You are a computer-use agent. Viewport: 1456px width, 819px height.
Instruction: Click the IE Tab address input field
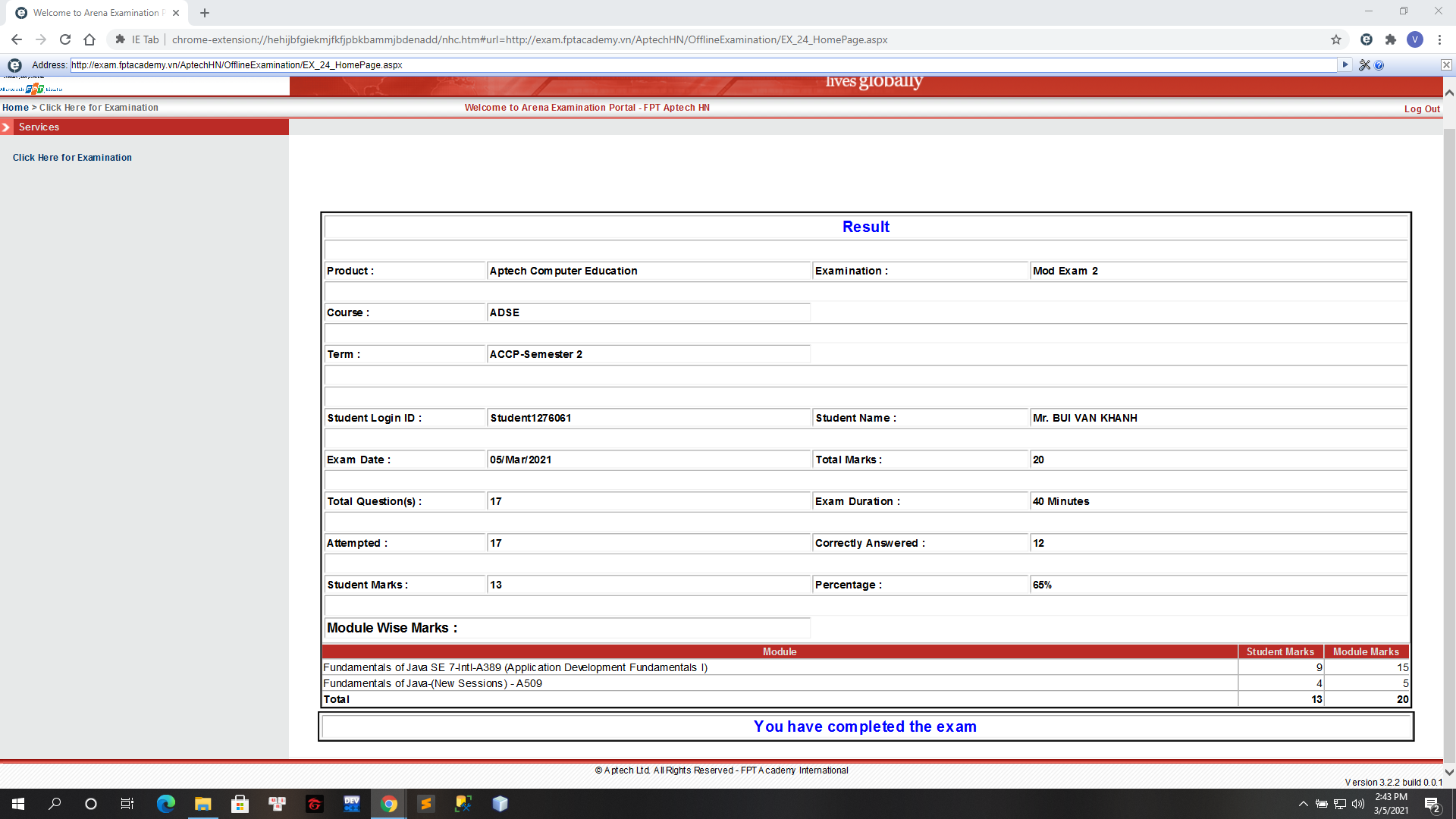point(704,65)
